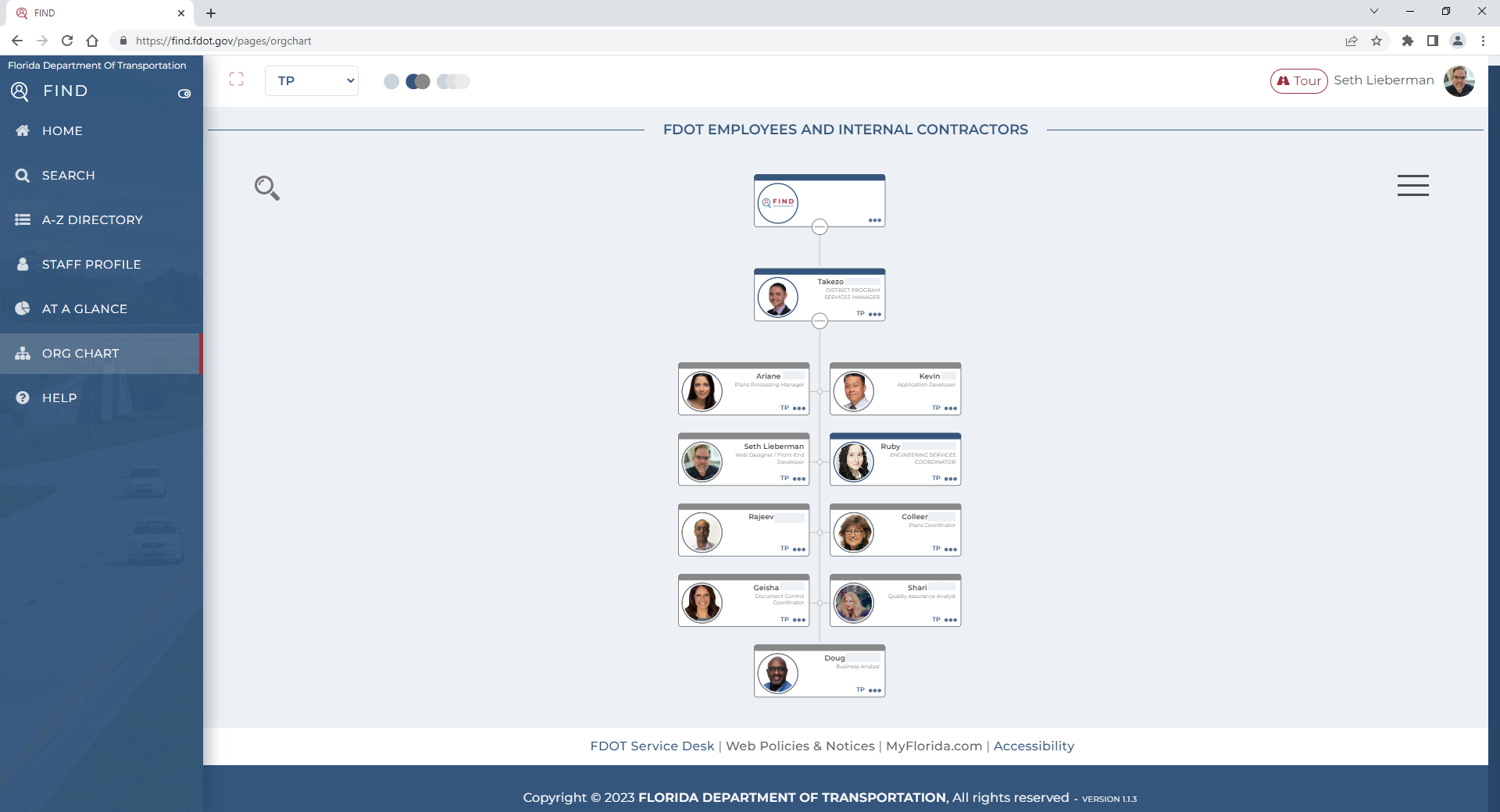Image resolution: width=1500 pixels, height=812 pixels.
Task: Select the two-dot chart layout option
Action: (x=418, y=81)
